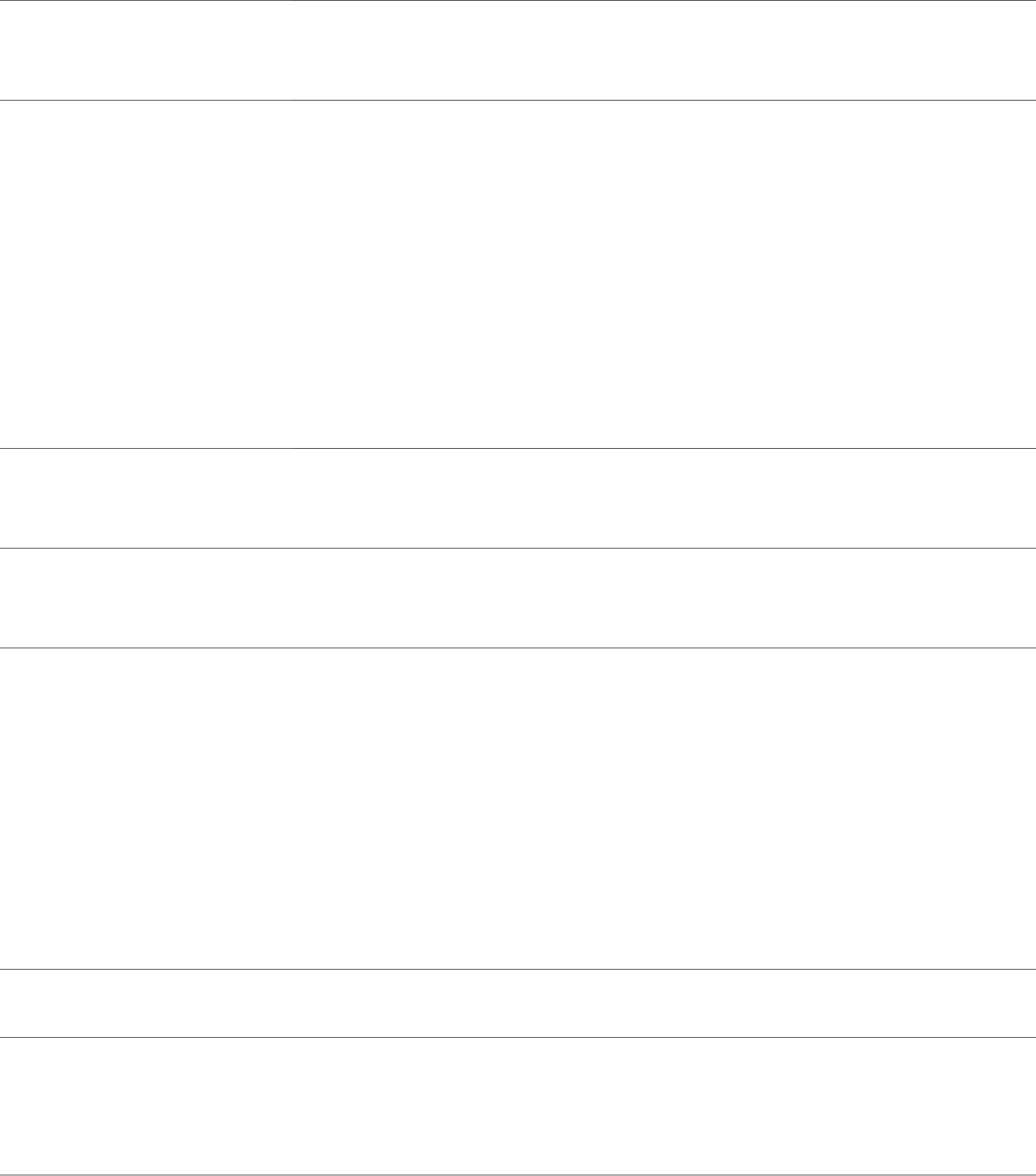This screenshot has height=1176, width=1036.
Task: Click the divider above the bottommost row
Action: (x=518, y=1036)
